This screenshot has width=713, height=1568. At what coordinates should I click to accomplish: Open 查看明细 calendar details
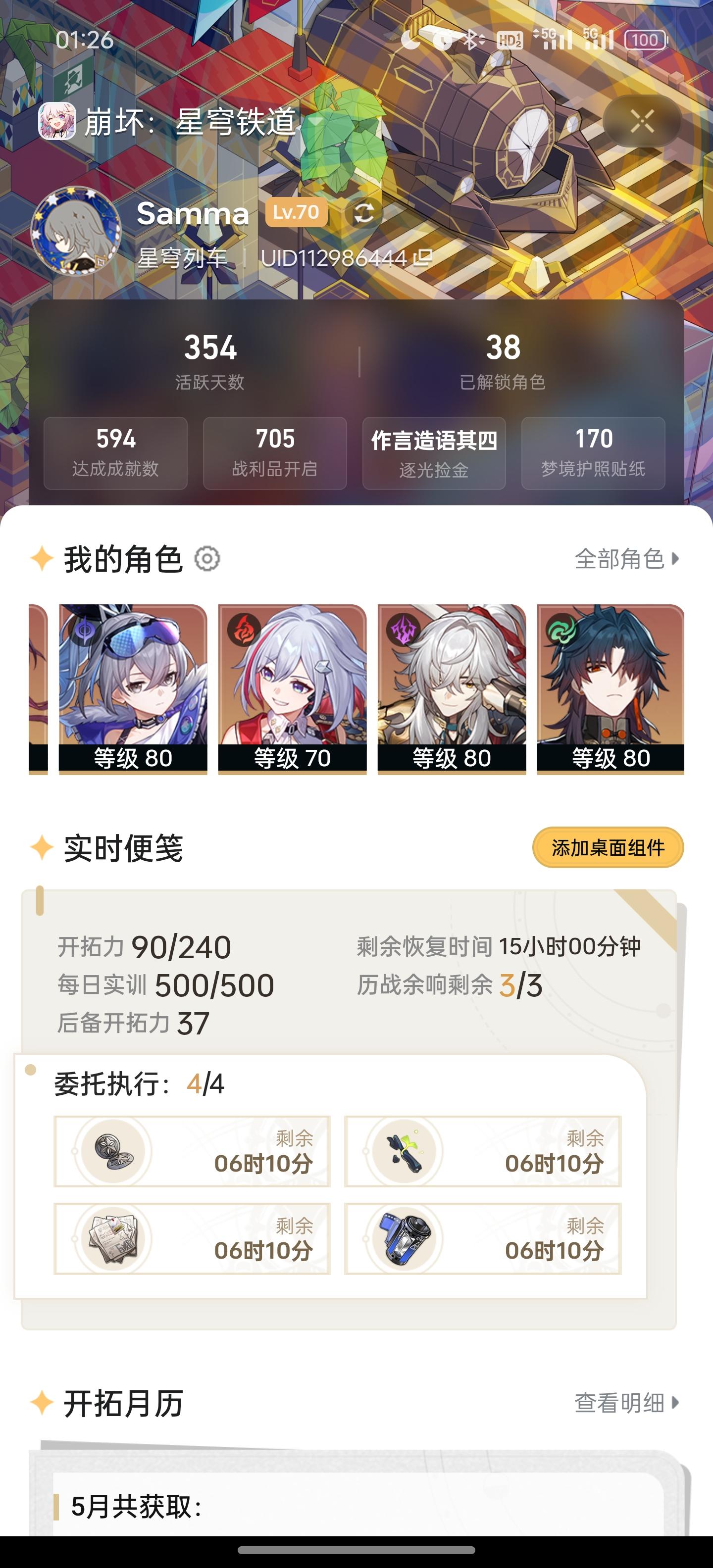[626, 1402]
